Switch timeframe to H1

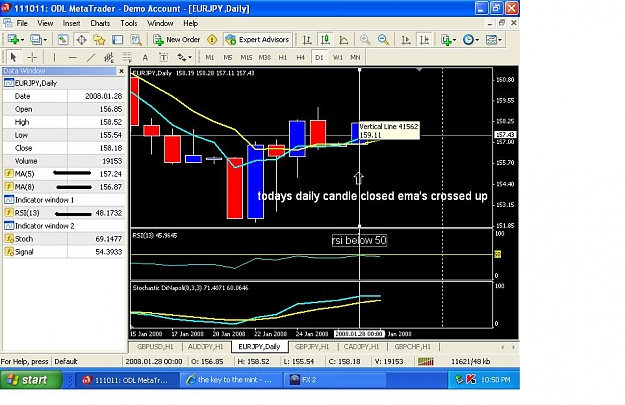coord(283,57)
